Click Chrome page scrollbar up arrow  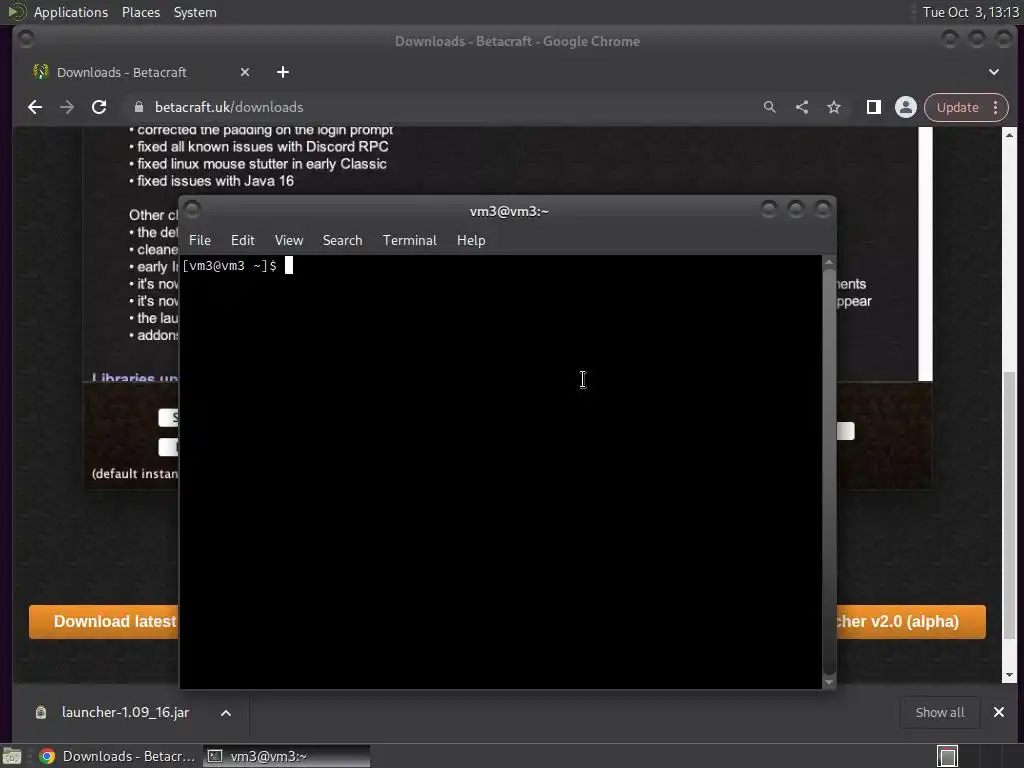1009,135
